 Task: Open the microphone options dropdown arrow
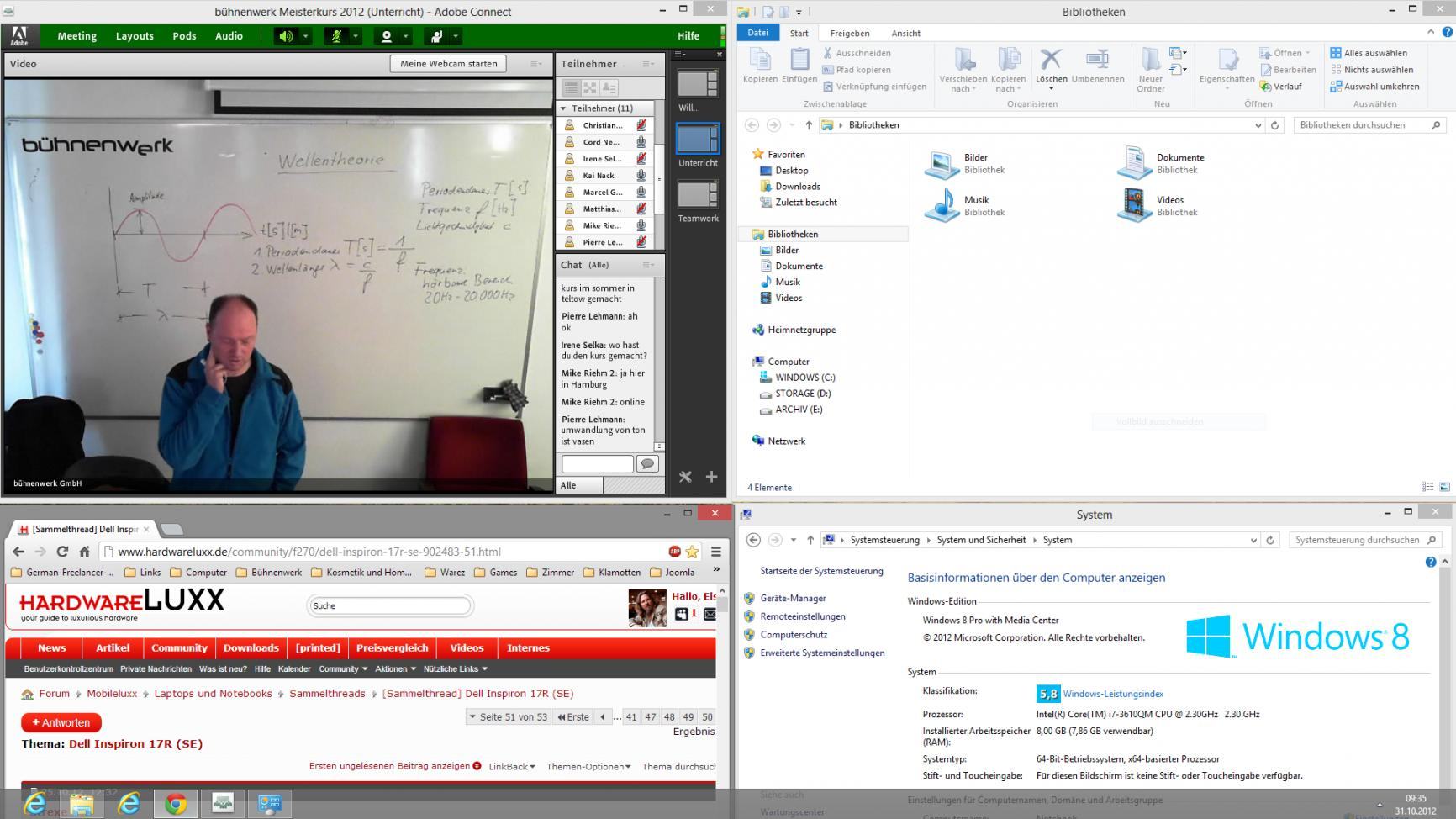pyautogui.click(x=356, y=36)
